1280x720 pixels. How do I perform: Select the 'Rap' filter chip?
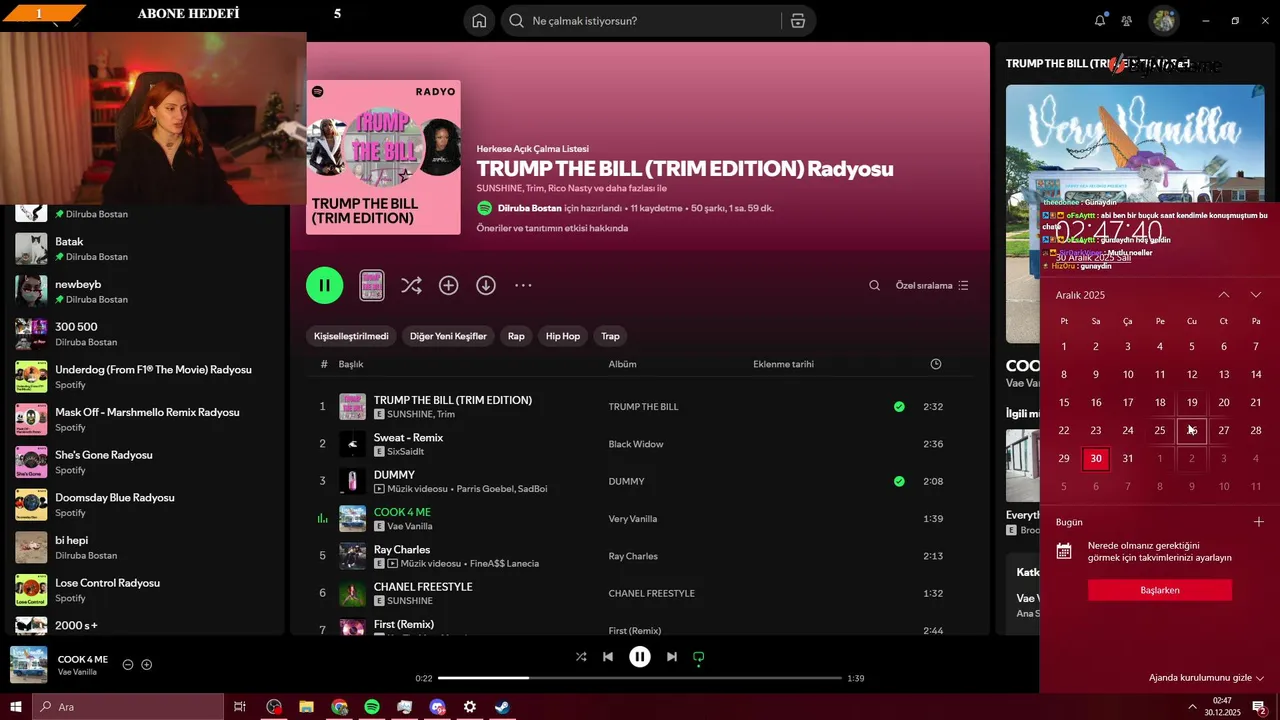516,336
